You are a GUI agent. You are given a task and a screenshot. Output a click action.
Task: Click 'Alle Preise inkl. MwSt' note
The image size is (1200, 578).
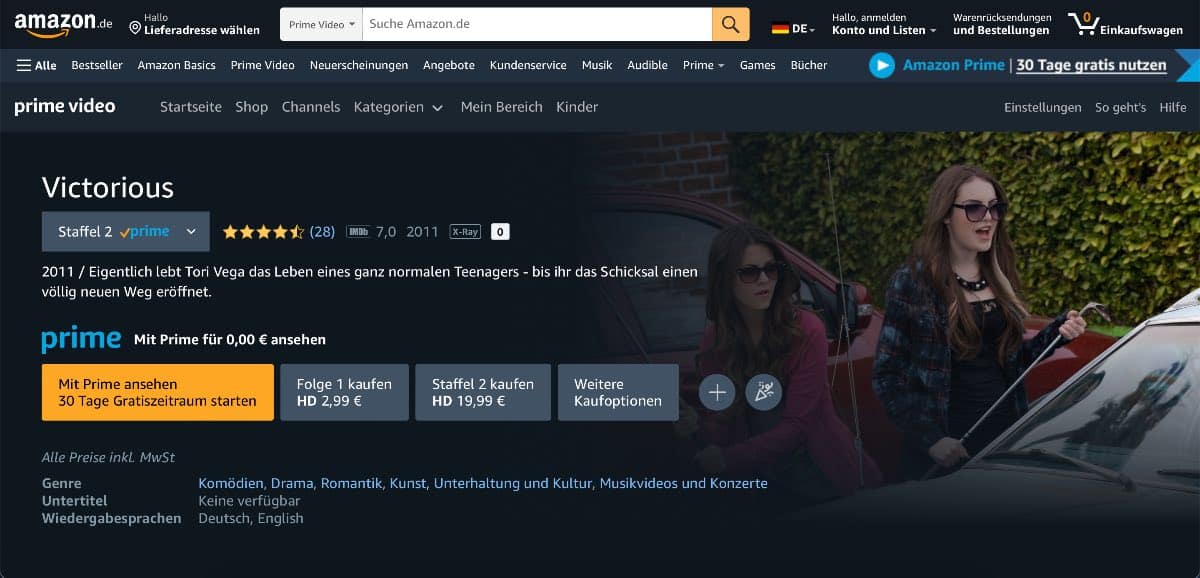coord(108,457)
